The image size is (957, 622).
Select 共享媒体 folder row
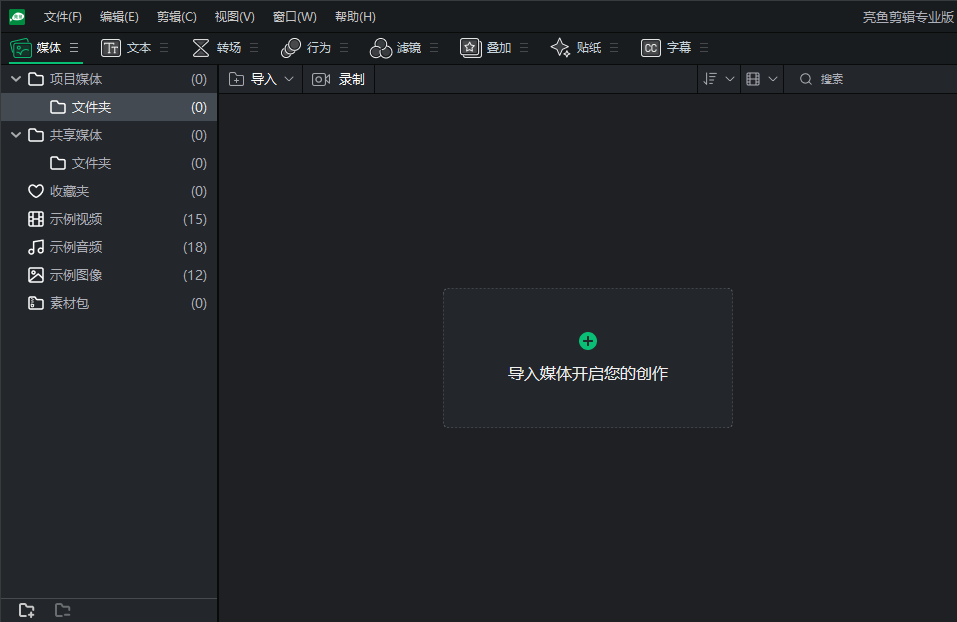109,136
